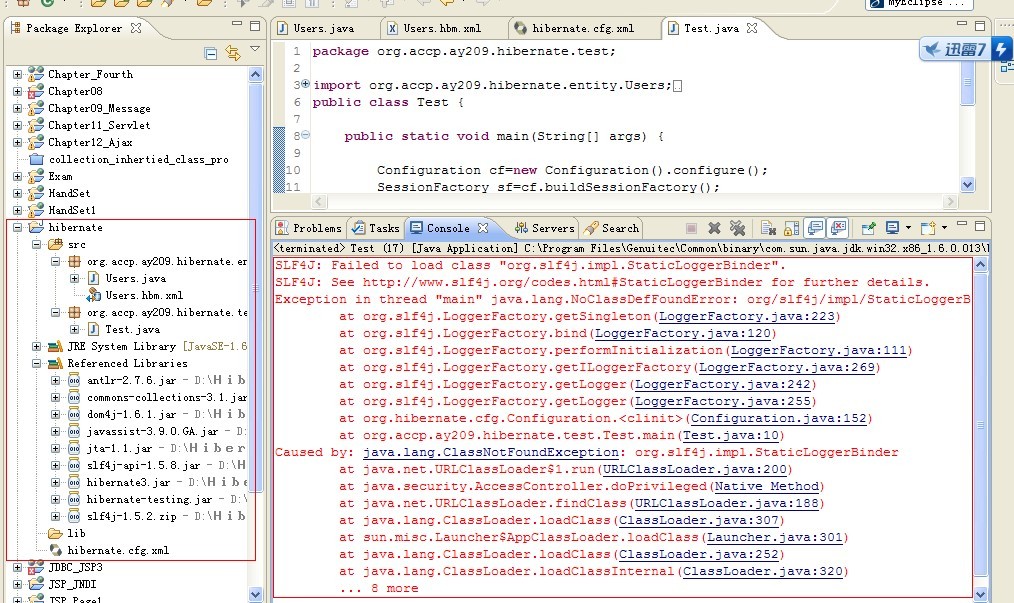1014x603 pixels.
Task: Click Pin Console icon
Action: pyautogui.click(x=868, y=229)
